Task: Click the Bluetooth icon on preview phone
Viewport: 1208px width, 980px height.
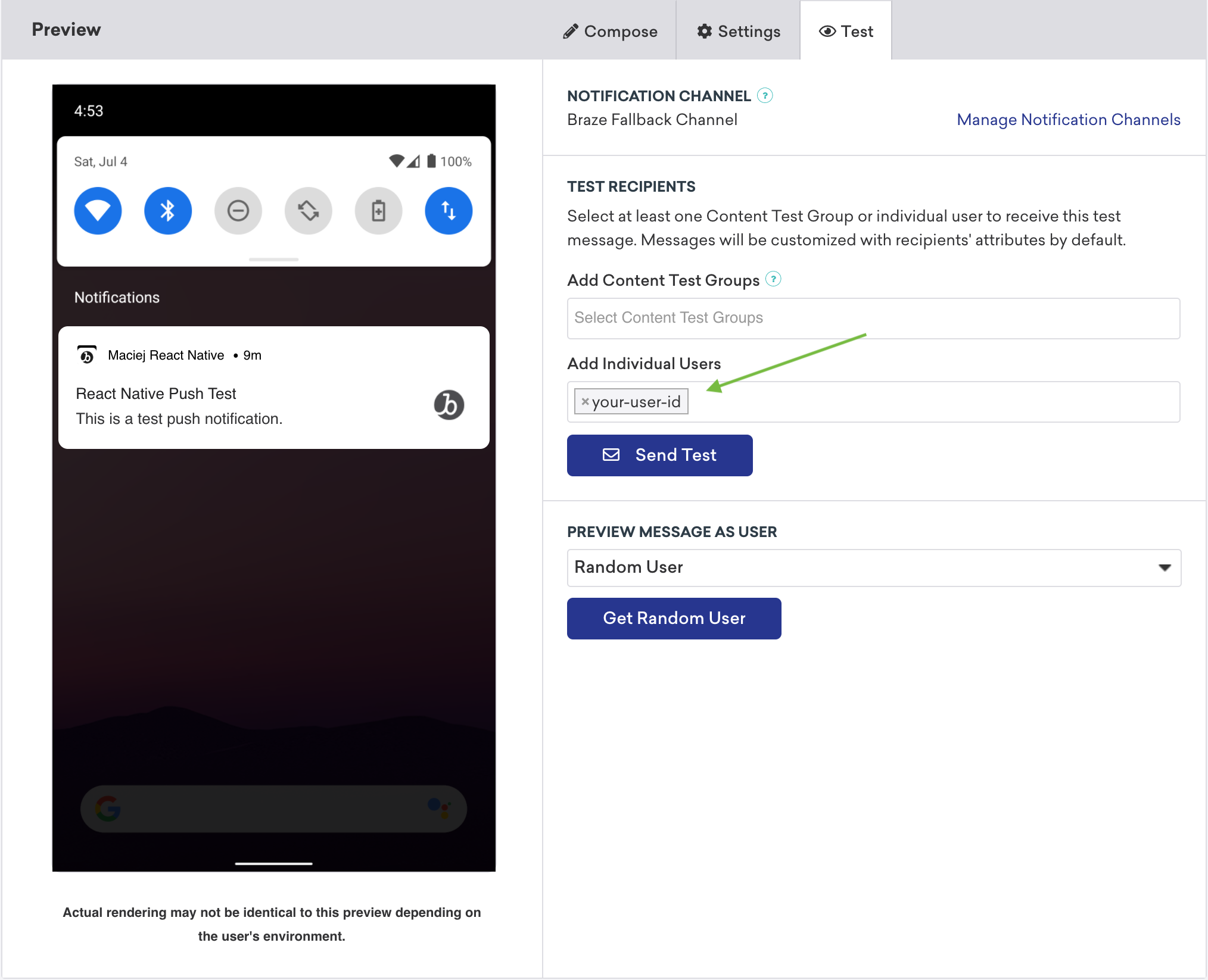Action: [167, 210]
